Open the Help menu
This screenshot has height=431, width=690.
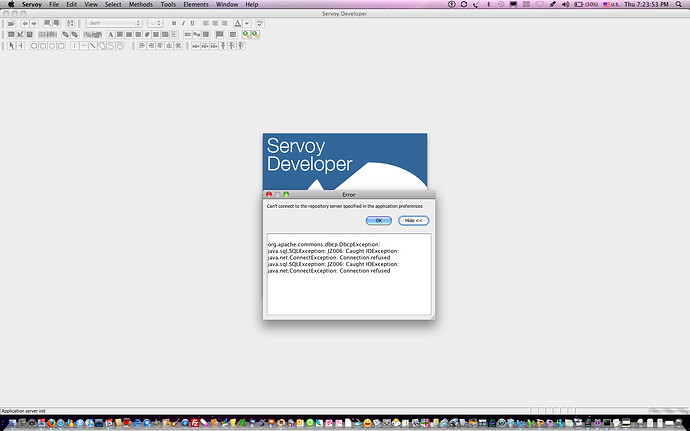coord(252,4)
